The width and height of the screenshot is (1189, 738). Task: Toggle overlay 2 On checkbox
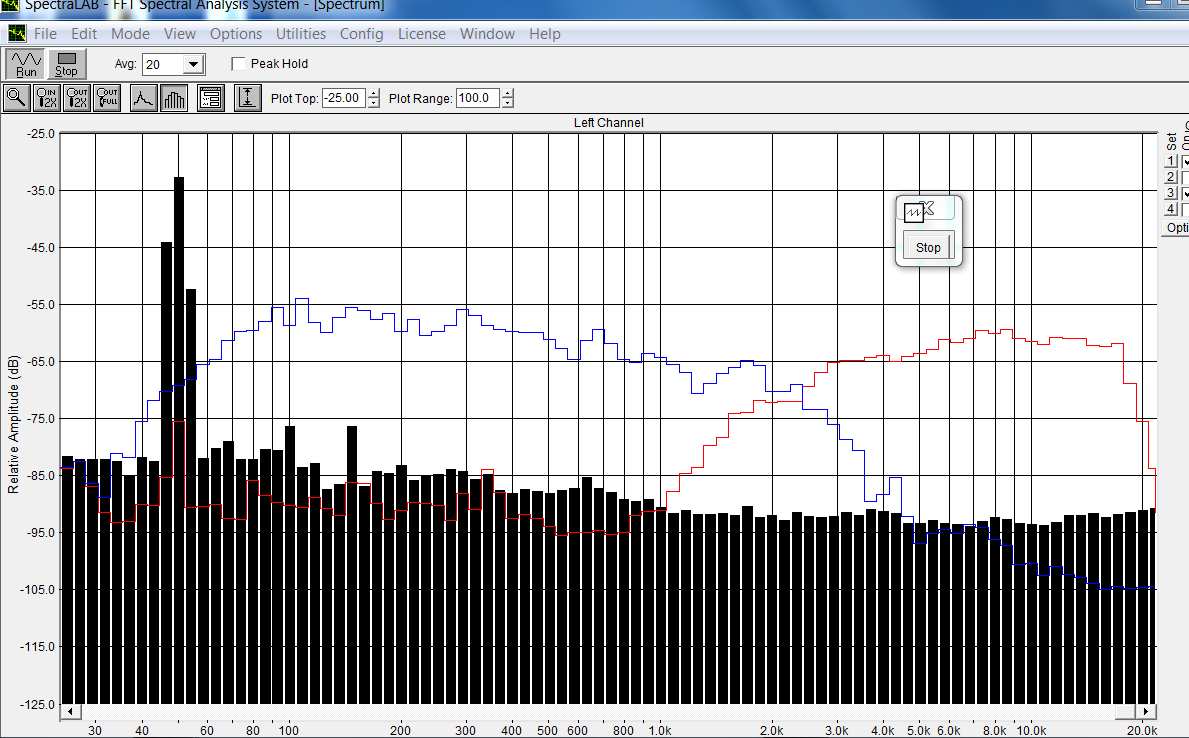(1185, 177)
